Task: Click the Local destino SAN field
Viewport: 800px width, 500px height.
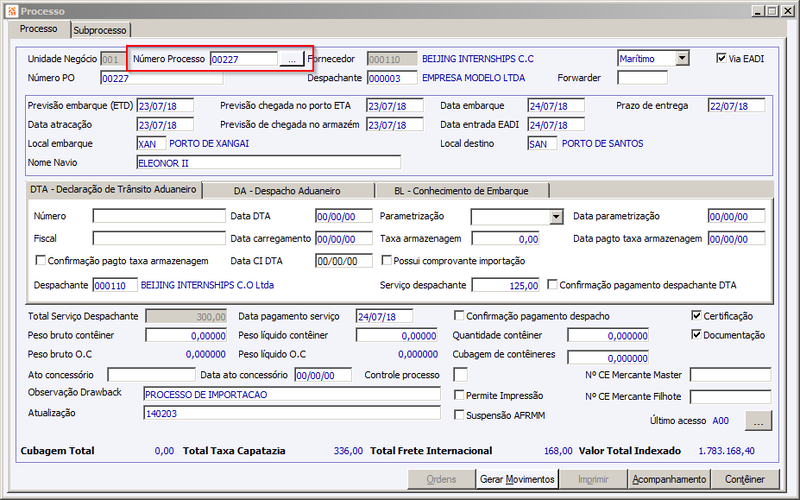Action: [x=542, y=144]
